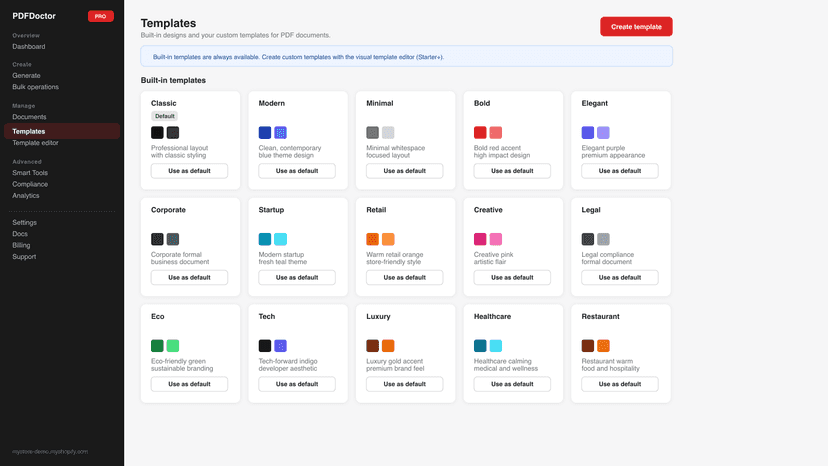Open Bulk operations page
828x466 pixels.
pos(35,87)
